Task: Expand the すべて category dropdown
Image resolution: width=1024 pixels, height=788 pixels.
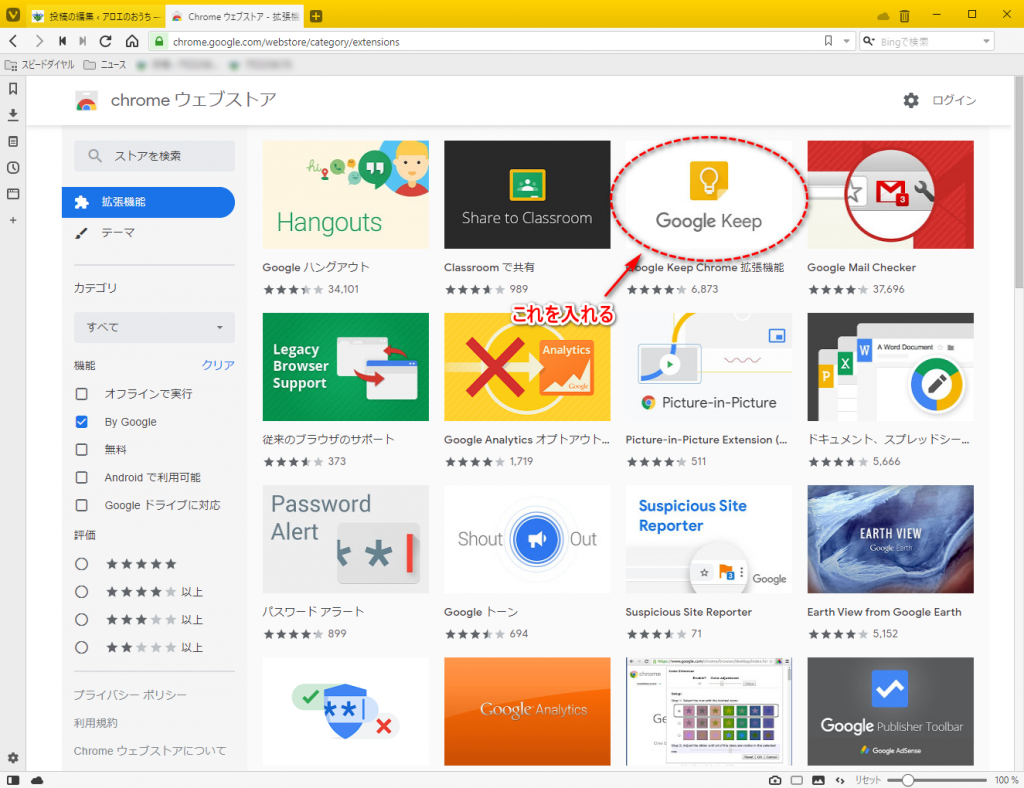Action: tap(154, 328)
